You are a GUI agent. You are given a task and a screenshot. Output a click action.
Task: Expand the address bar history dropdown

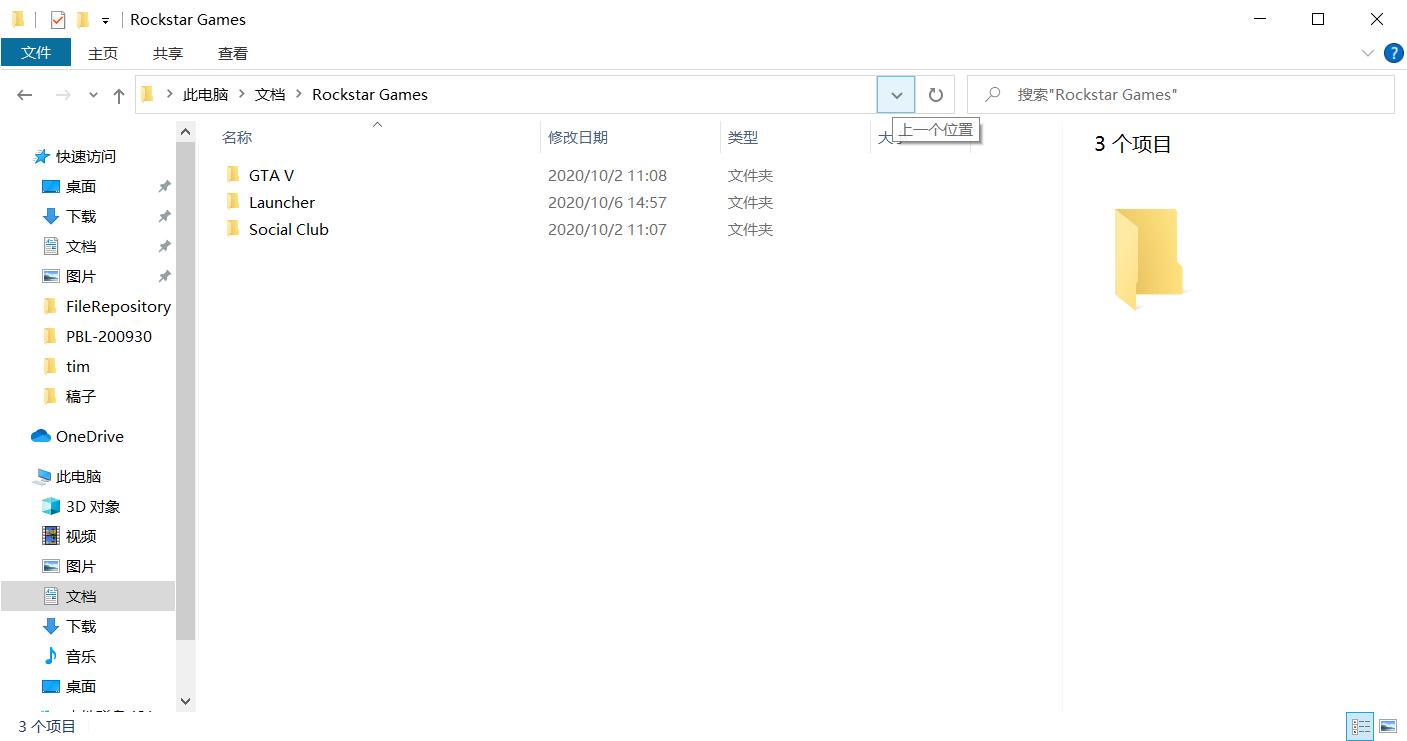pyautogui.click(x=896, y=95)
